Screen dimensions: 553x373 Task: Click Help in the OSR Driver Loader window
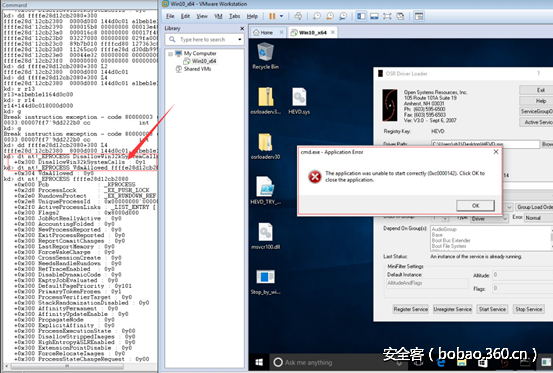coord(537,101)
